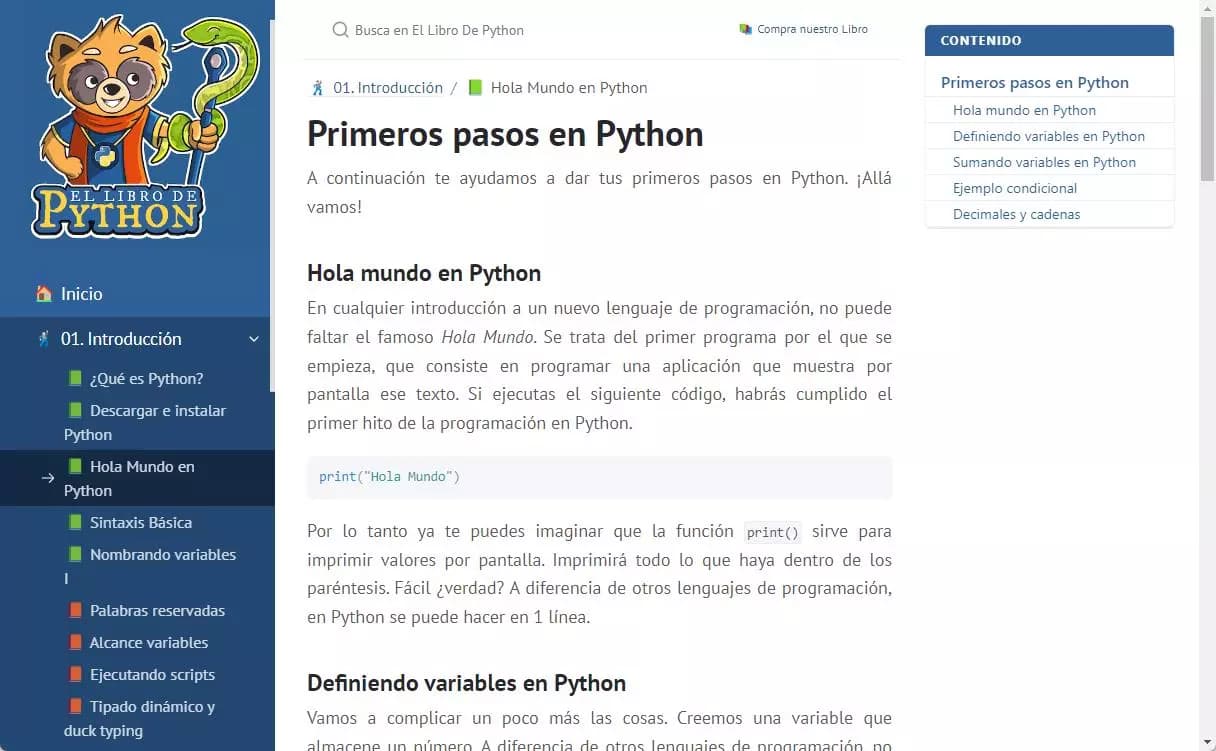This screenshot has height=751, width=1216.
Task: Click the house icon next to Inicio
Action: click(x=44, y=294)
